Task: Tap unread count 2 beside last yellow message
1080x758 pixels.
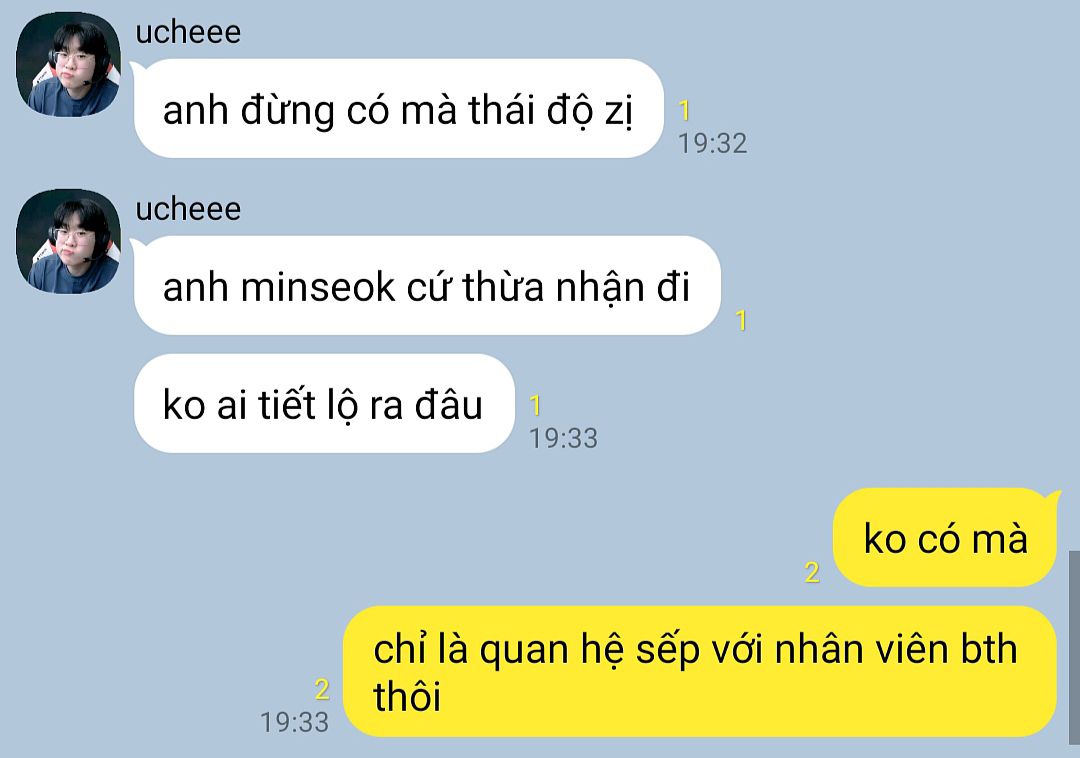Action: click(x=322, y=689)
